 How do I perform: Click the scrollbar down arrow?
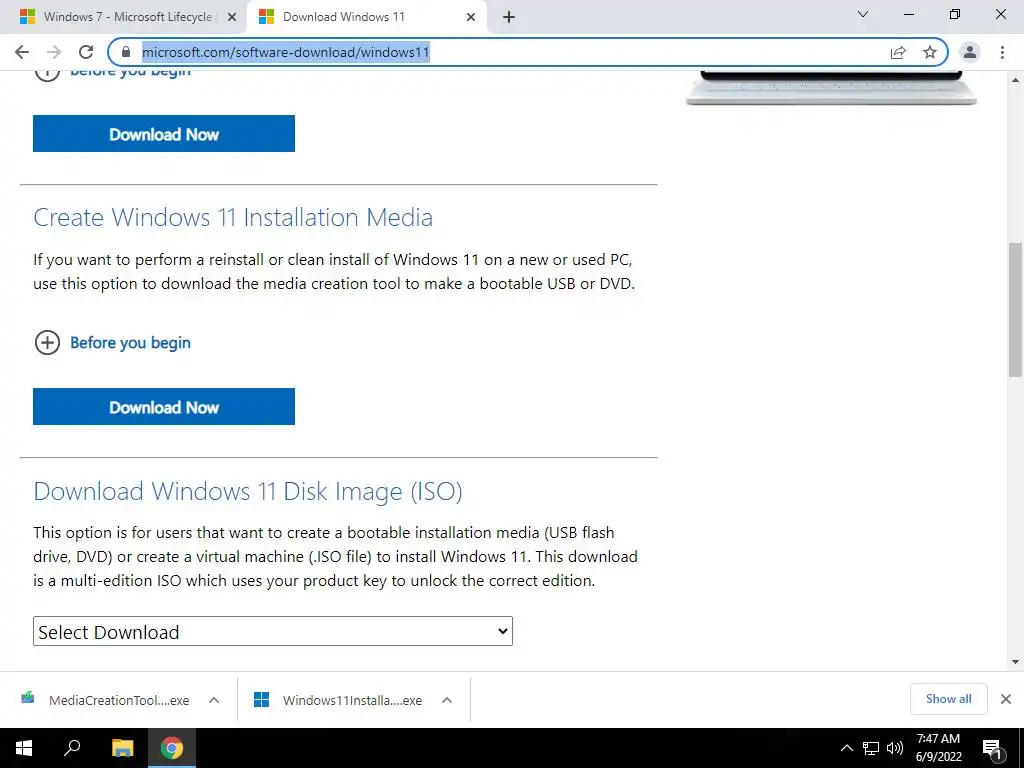(x=1015, y=662)
